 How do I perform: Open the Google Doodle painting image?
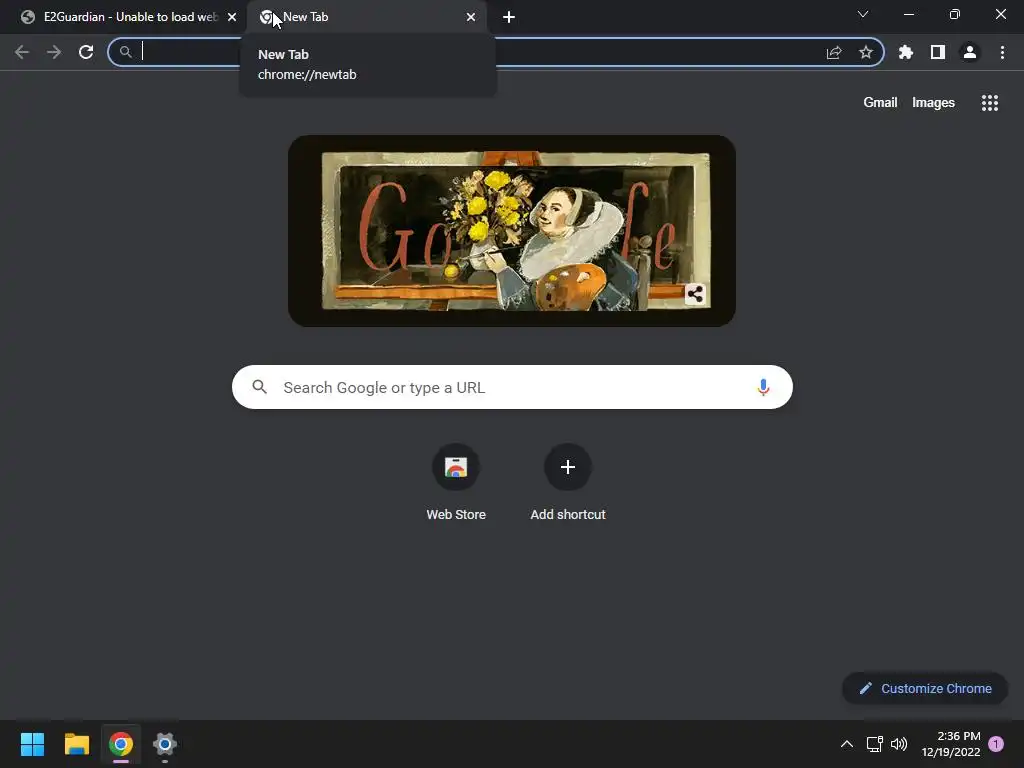point(512,231)
